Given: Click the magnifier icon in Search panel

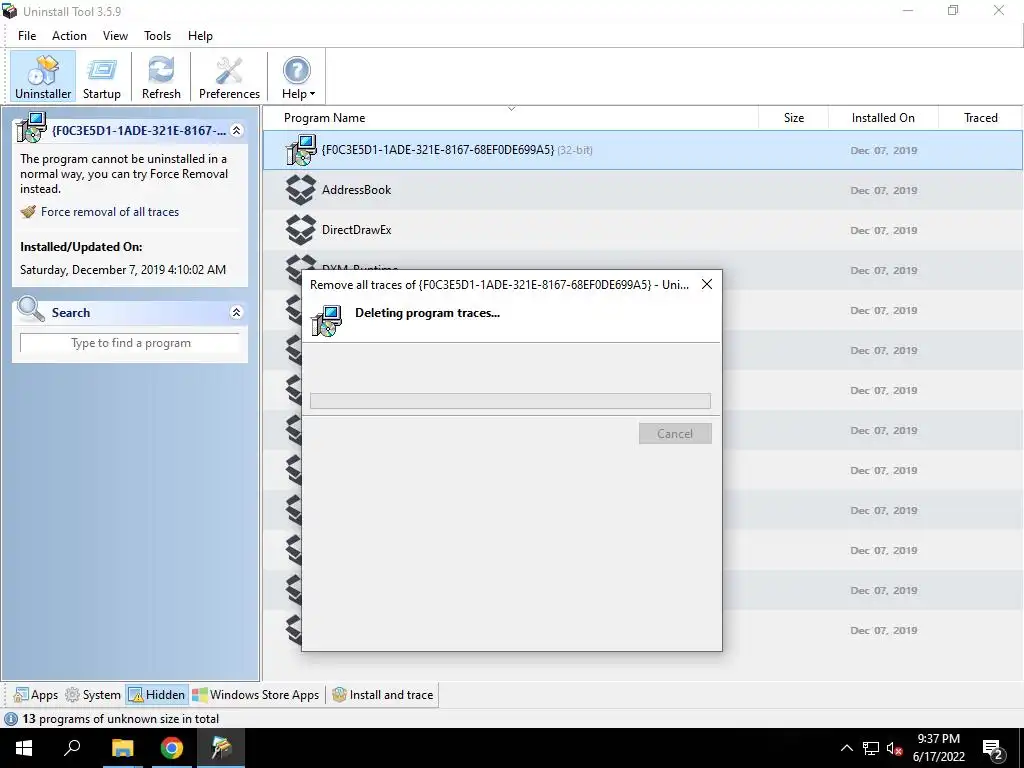Looking at the screenshot, I should click(31, 310).
